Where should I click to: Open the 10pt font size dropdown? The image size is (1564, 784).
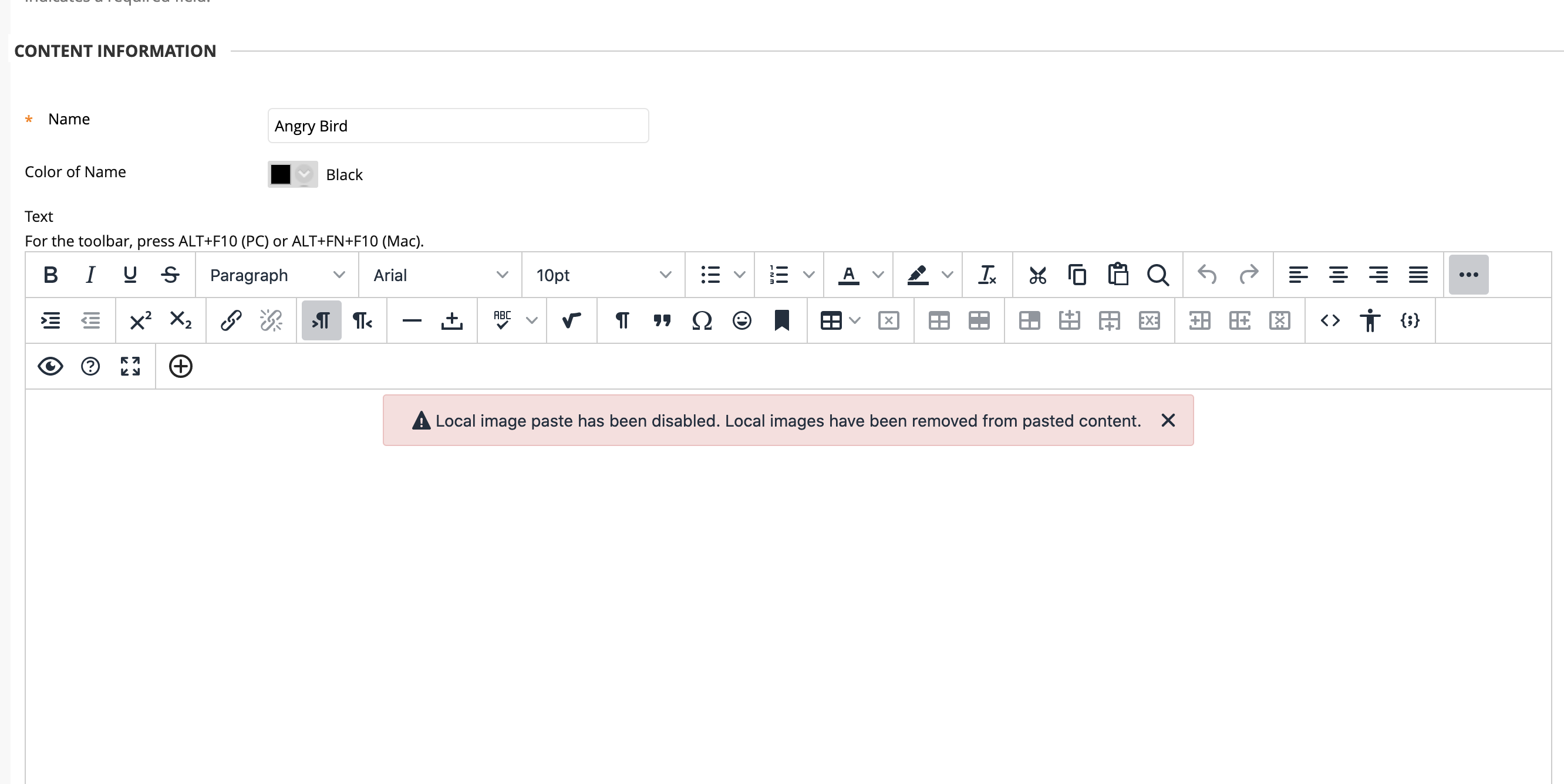604,275
